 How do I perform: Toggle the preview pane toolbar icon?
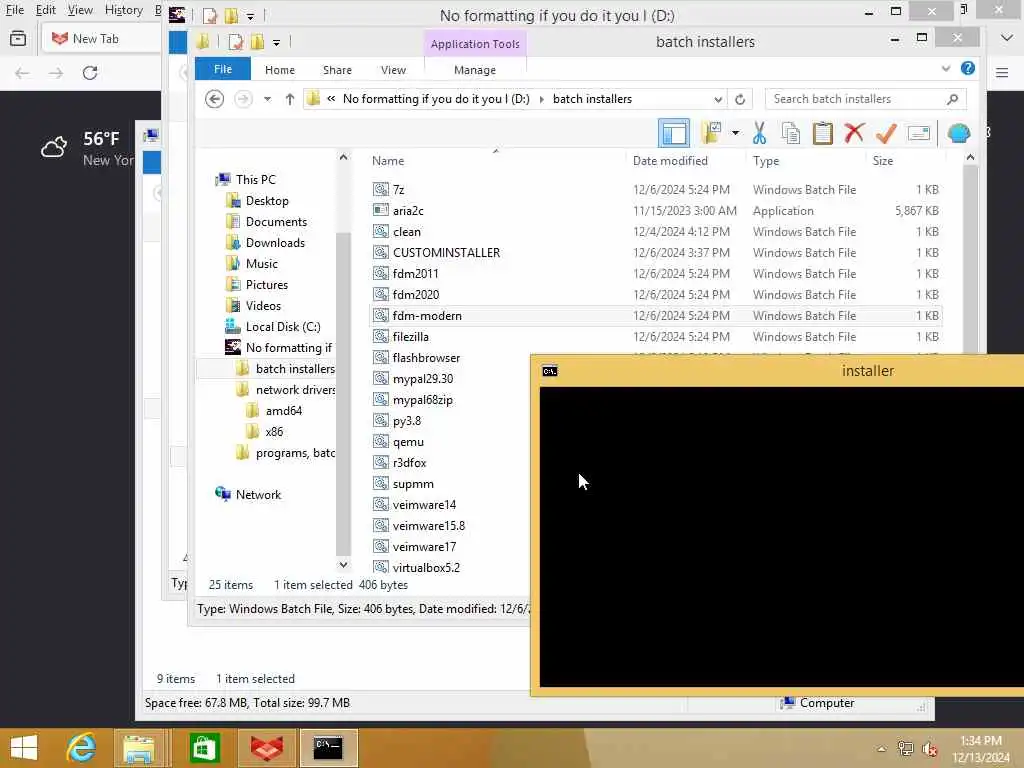point(674,133)
